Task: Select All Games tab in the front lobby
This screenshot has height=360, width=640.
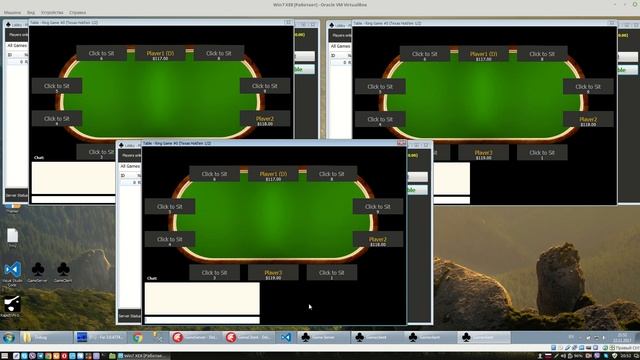Action: tap(130, 166)
